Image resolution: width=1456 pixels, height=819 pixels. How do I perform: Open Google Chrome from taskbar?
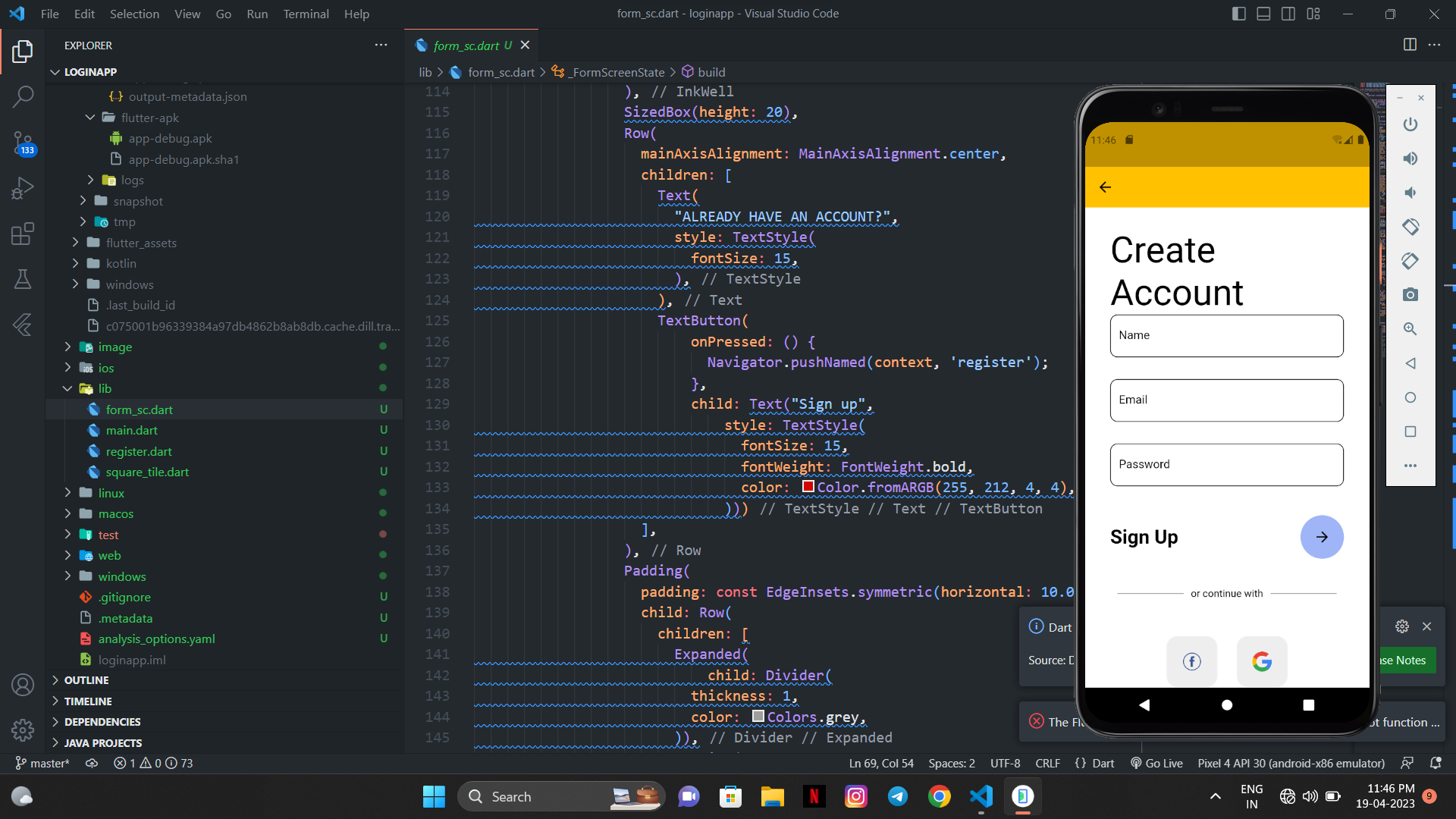coord(939,796)
